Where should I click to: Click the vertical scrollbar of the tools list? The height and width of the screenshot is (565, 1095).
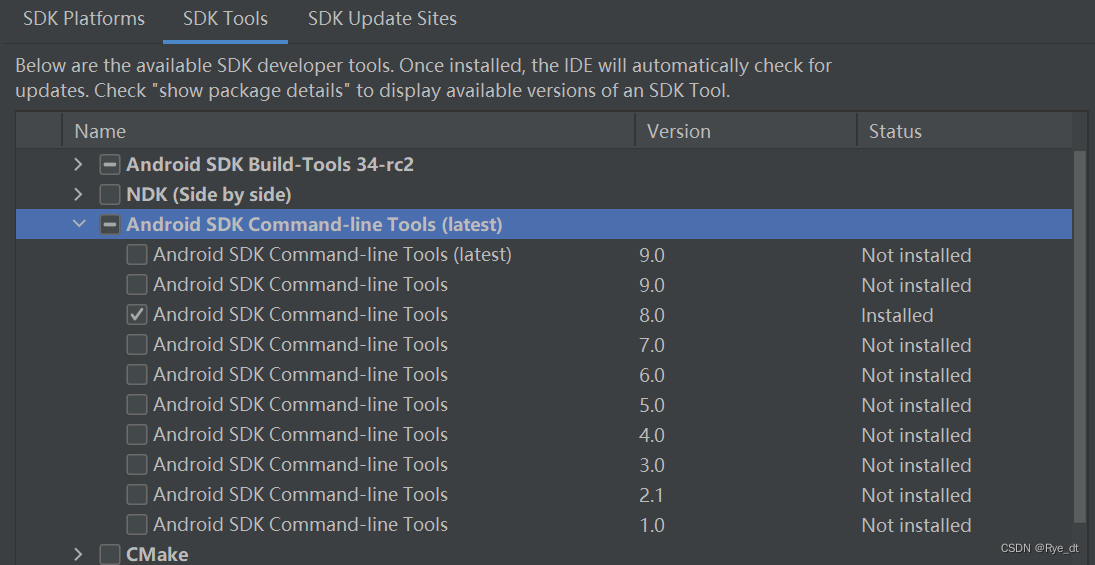(1080, 335)
